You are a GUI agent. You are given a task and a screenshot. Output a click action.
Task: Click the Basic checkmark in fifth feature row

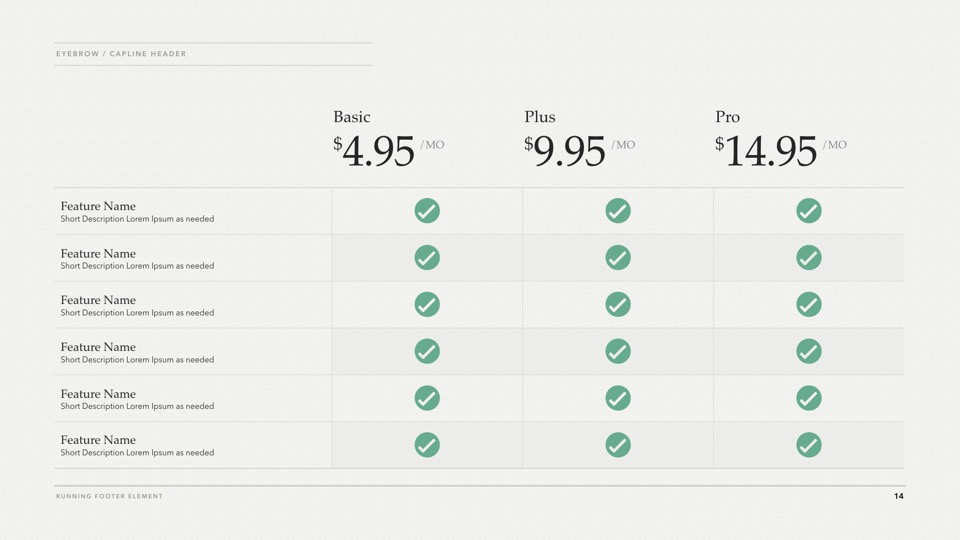coord(427,398)
